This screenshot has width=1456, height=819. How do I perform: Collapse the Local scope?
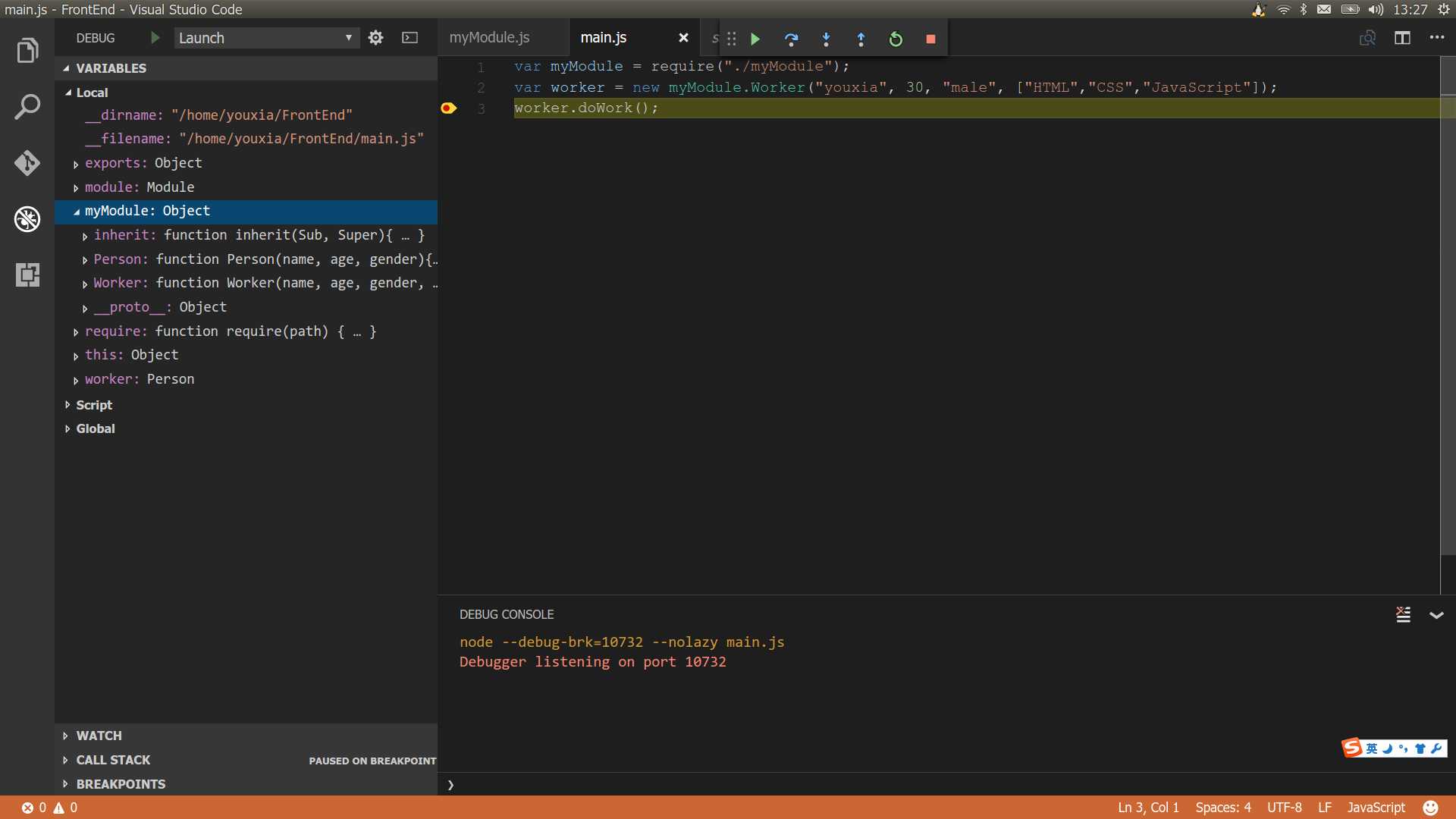(68, 93)
